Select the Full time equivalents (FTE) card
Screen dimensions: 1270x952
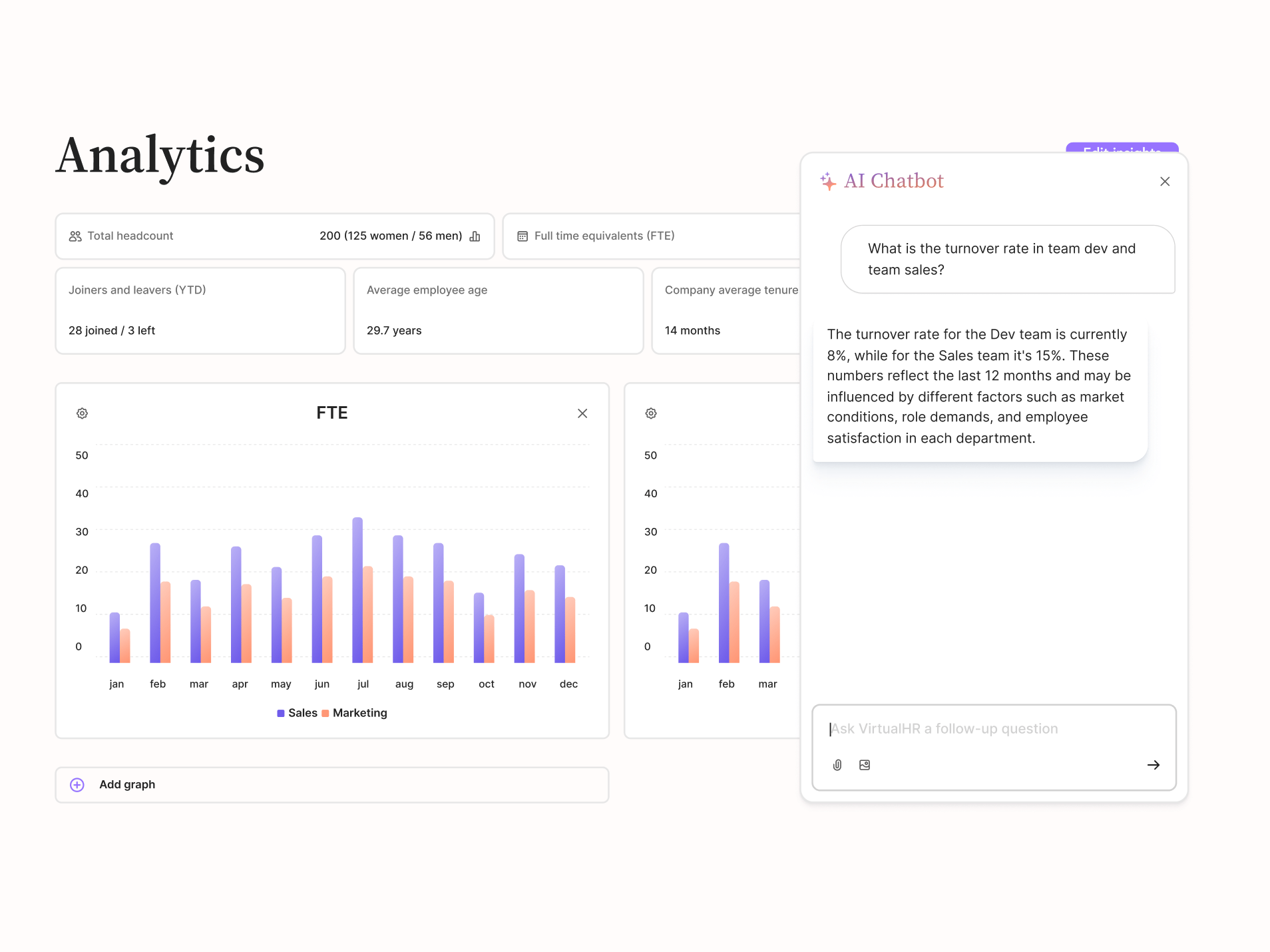[x=651, y=236]
